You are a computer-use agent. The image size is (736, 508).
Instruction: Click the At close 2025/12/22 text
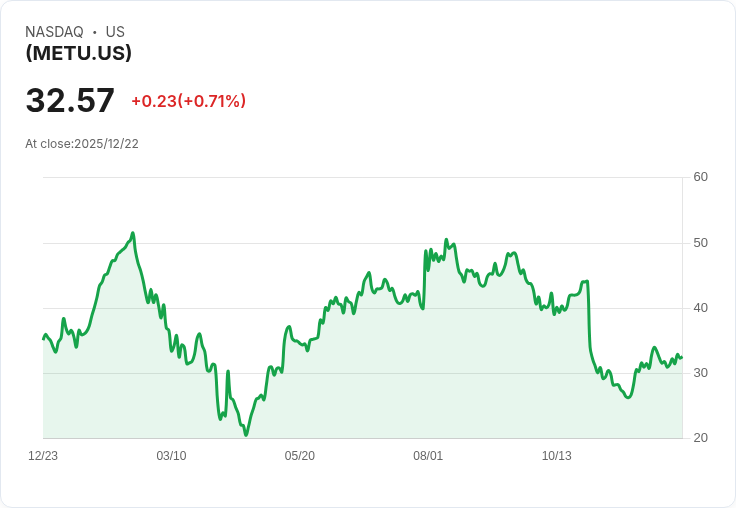tap(82, 144)
